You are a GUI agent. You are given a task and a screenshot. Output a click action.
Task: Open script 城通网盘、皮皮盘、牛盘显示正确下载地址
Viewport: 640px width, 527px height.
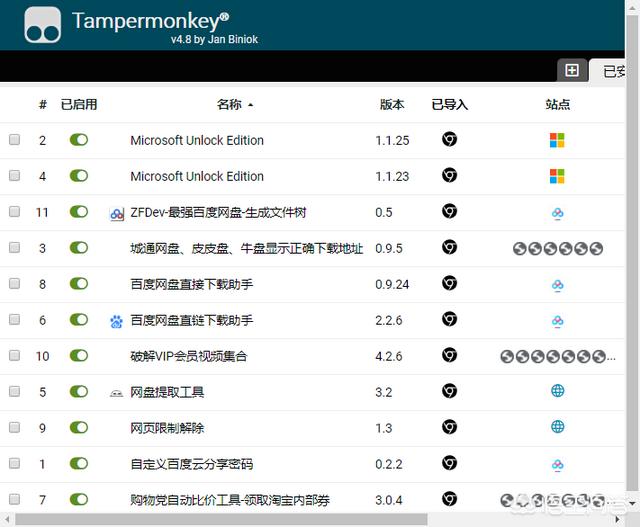(247, 249)
